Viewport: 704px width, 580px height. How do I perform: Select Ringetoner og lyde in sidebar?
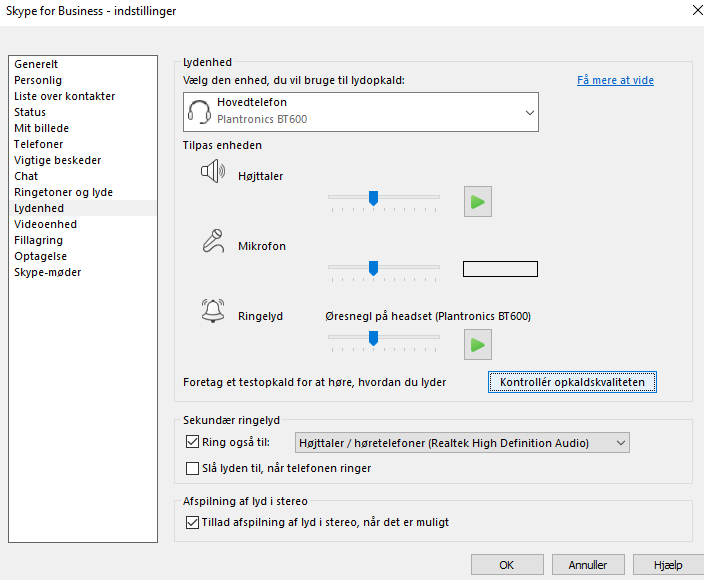point(63,192)
